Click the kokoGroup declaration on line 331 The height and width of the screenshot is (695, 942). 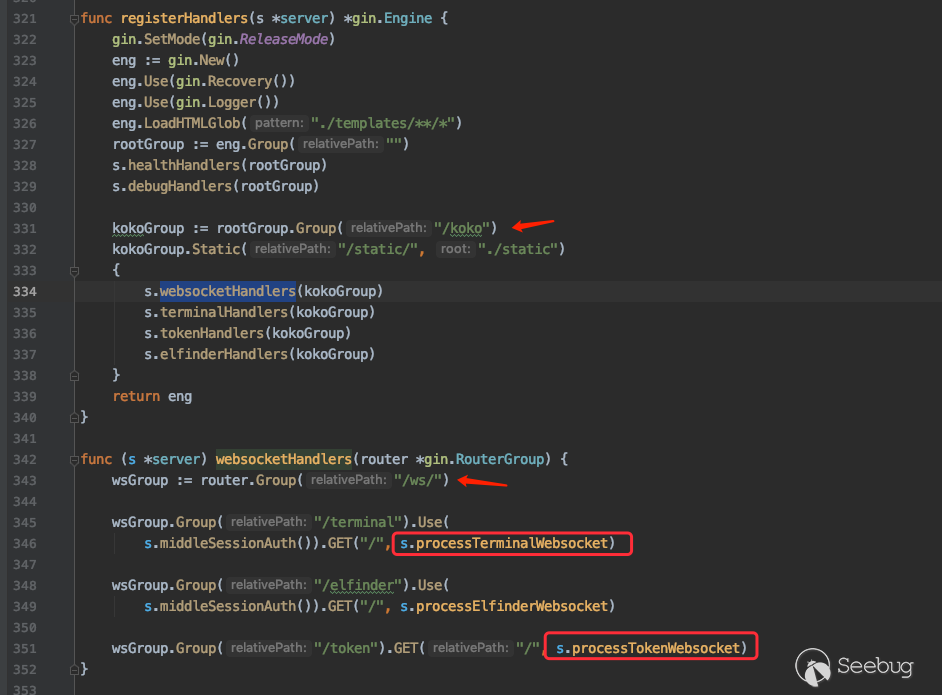point(148,228)
